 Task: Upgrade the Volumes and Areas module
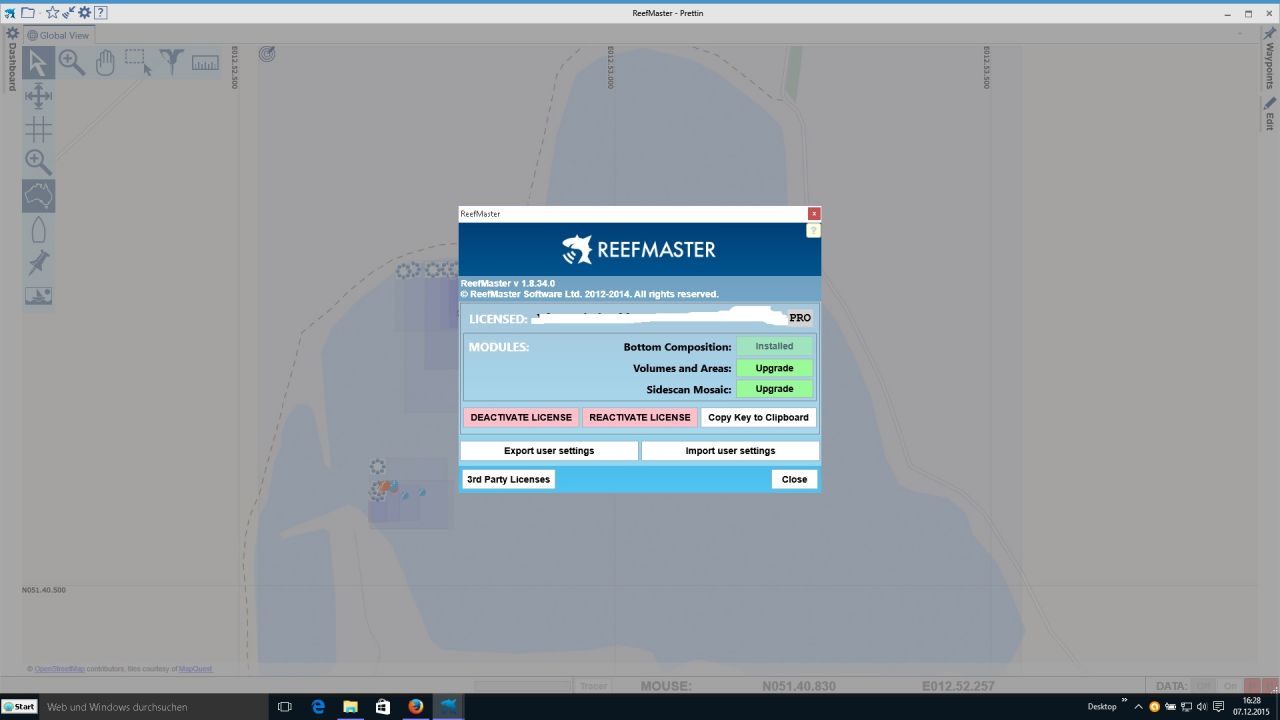pyautogui.click(x=774, y=368)
